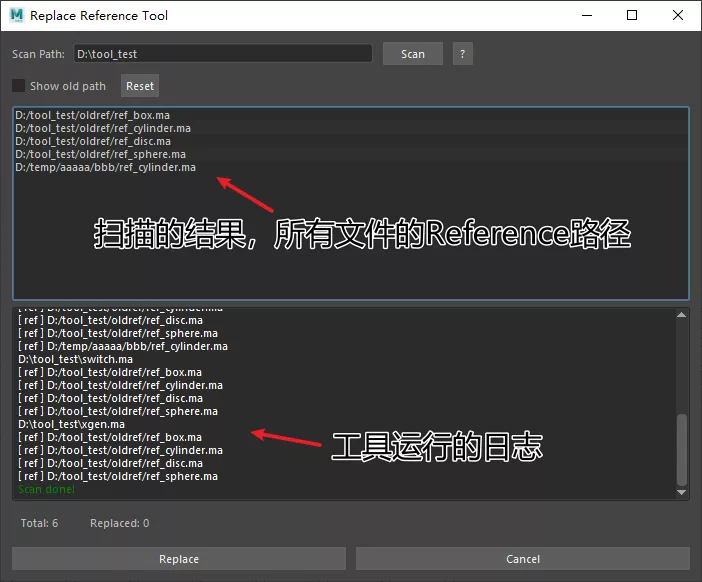The height and width of the screenshot is (582, 702).
Task: Click the log scrollbar down arrow
Action: pos(681,492)
